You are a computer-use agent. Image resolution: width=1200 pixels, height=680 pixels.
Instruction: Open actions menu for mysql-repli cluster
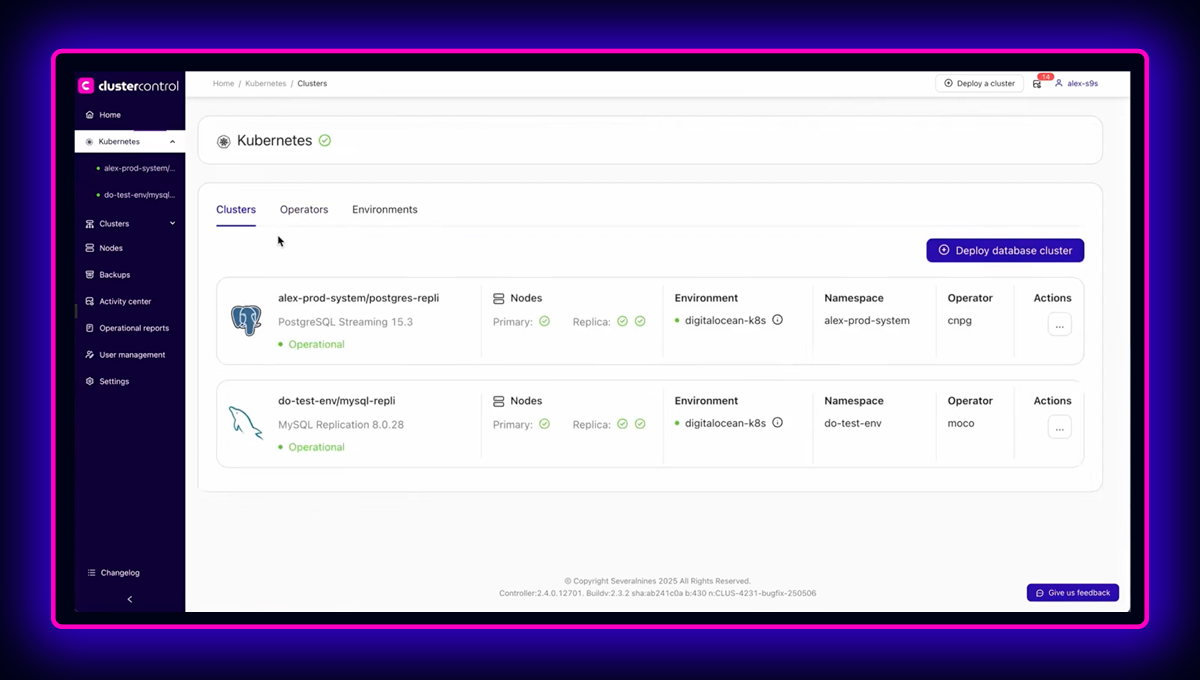click(x=1059, y=427)
